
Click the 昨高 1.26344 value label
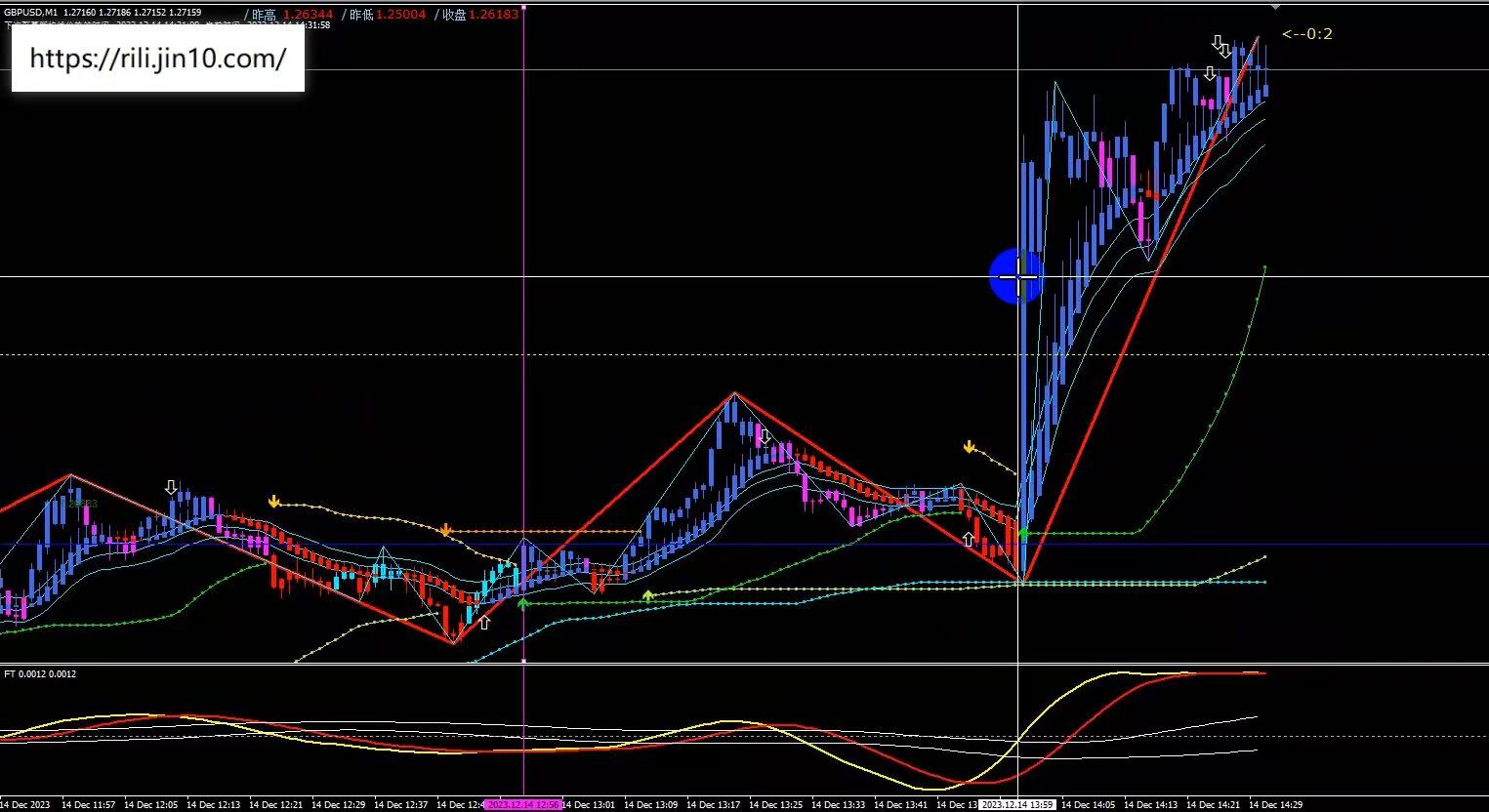292,15
